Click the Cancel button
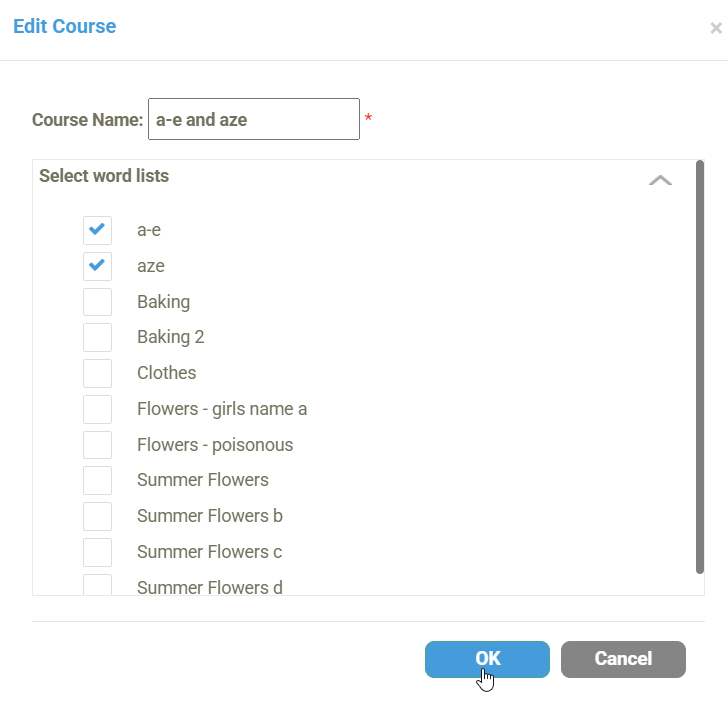This screenshot has width=728, height=712. click(623, 659)
